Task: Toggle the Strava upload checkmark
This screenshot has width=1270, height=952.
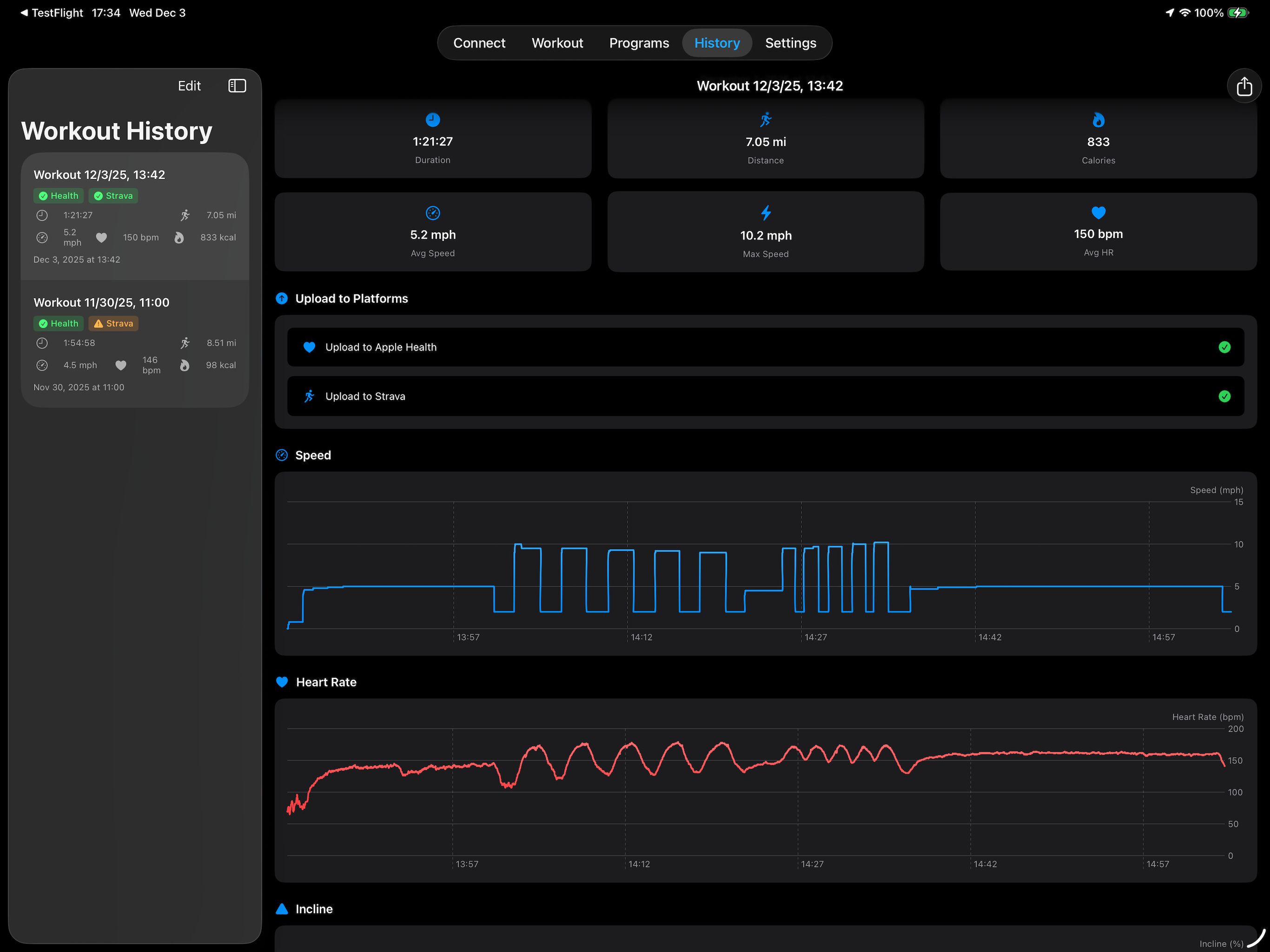Action: tap(1224, 396)
